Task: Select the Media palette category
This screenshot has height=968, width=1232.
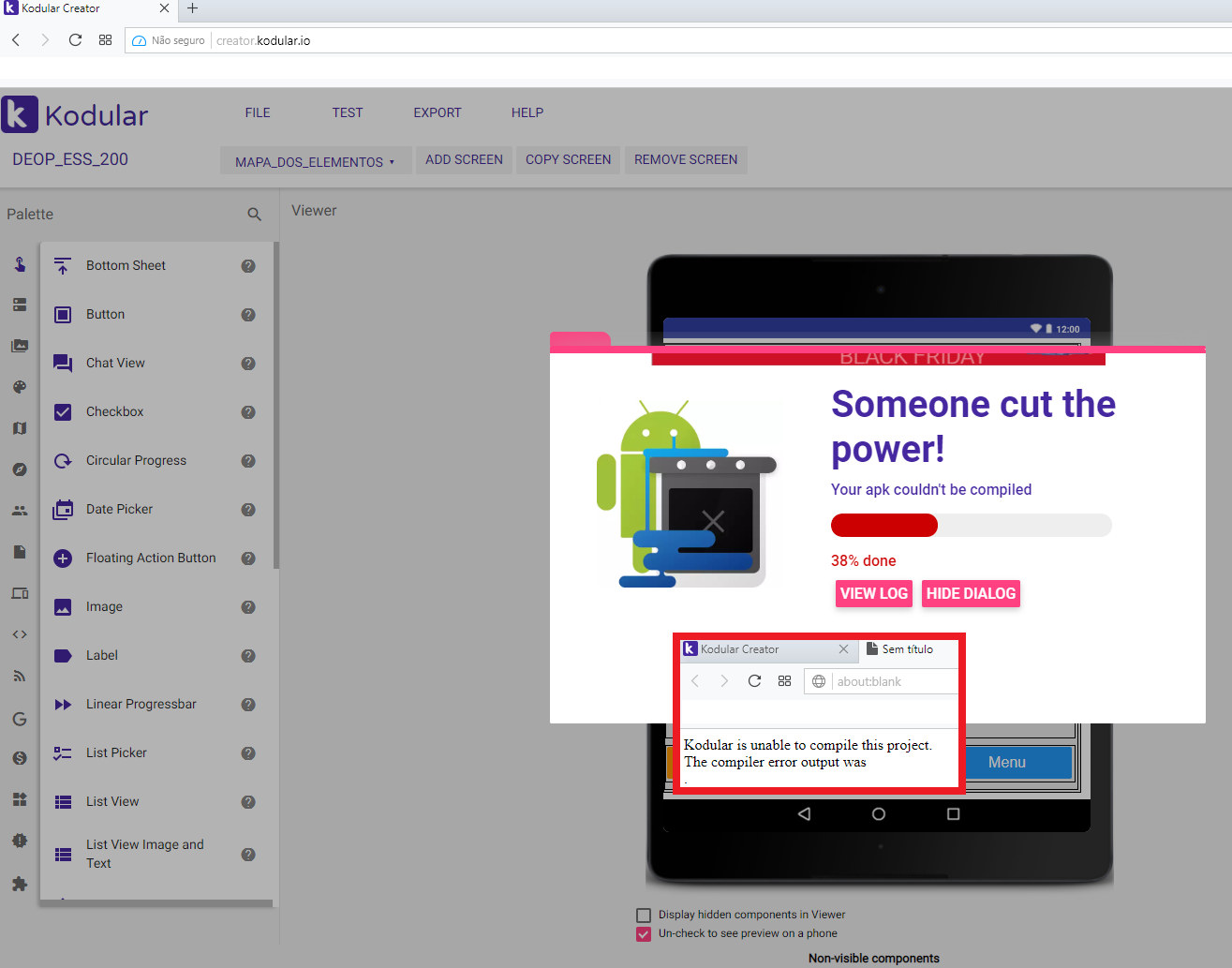Action: tap(19, 345)
